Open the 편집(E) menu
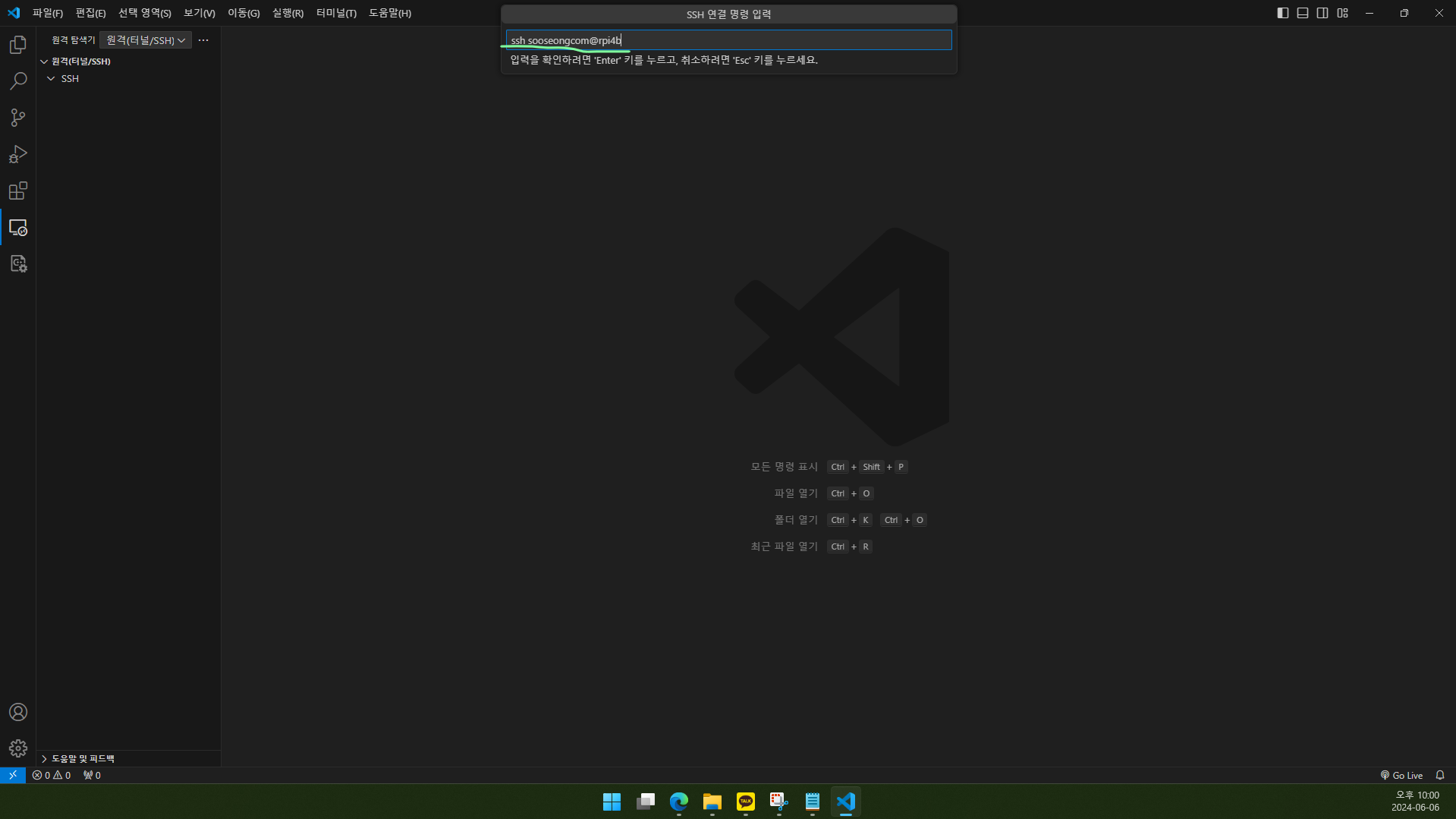The height and width of the screenshot is (819, 1456). (x=90, y=13)
